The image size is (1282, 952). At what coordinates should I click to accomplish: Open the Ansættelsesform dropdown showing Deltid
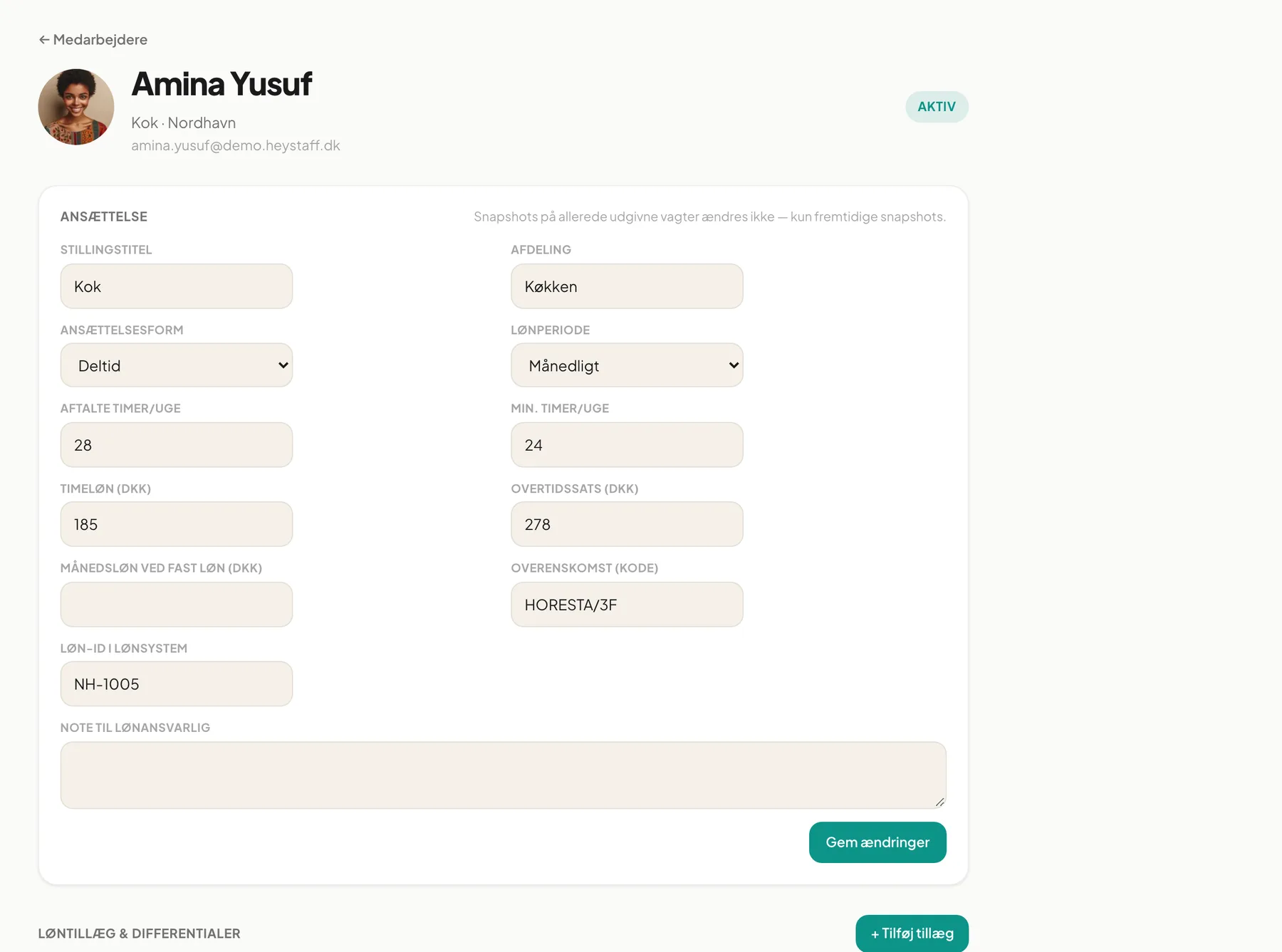[x=177, y=365]
